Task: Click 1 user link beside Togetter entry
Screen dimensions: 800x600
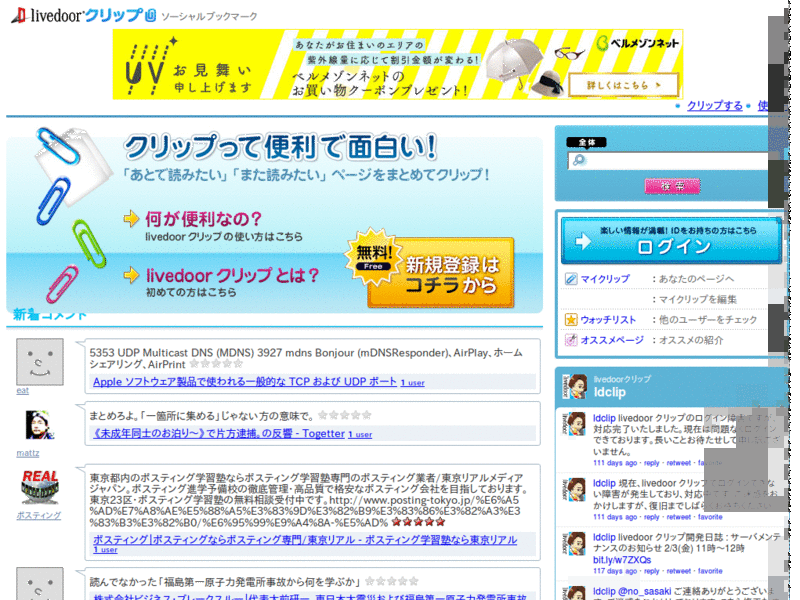Action: click(x=360, y=435)
